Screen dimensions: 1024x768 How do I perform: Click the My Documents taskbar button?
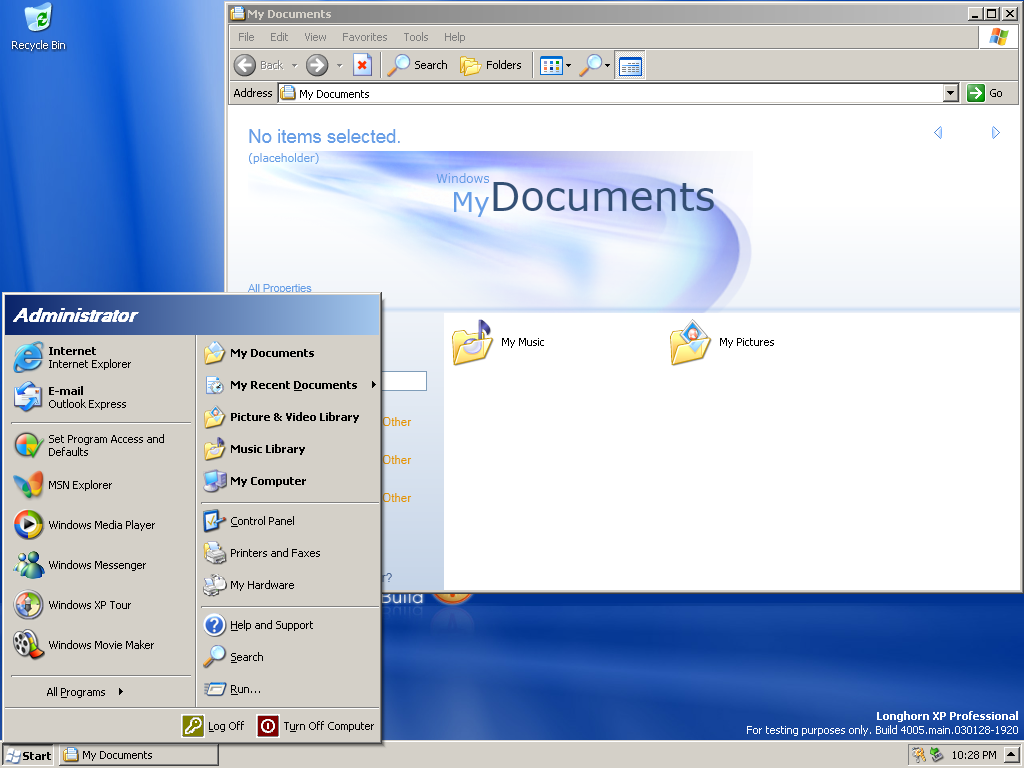[x=138, y=755]
